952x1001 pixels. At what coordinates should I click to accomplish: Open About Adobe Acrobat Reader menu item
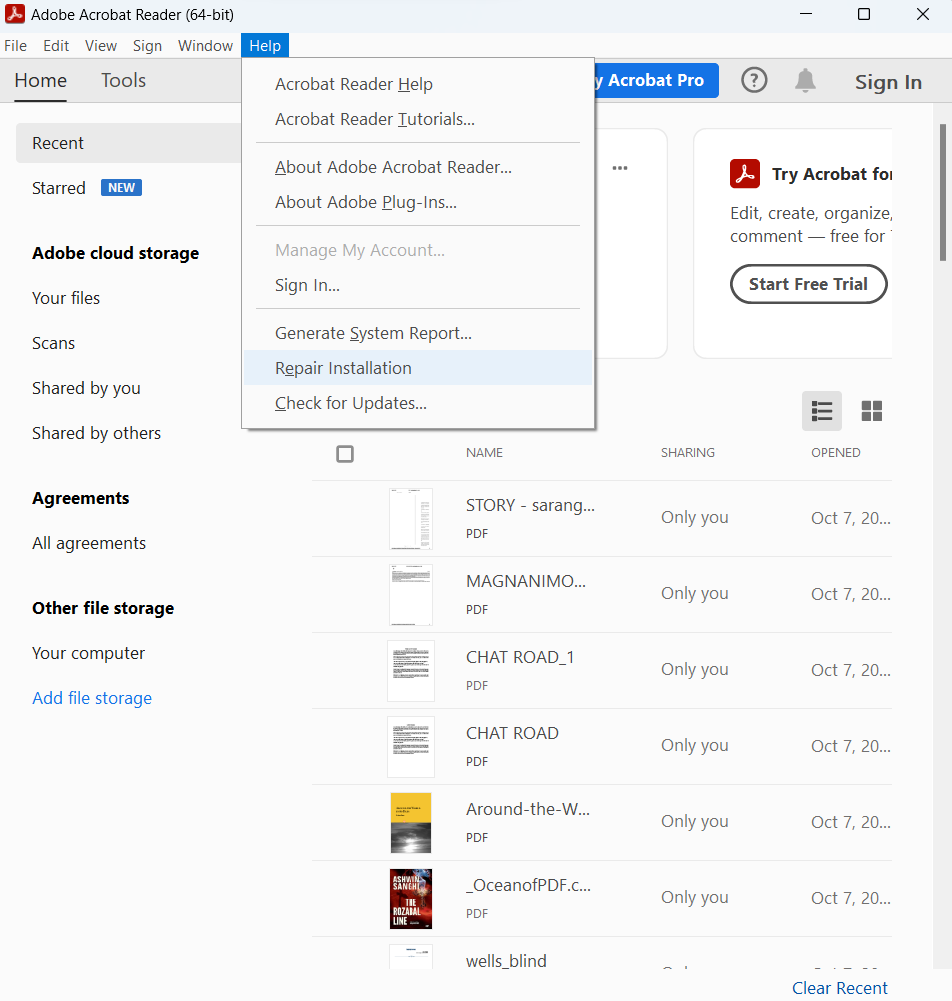(x=393, y=167)
